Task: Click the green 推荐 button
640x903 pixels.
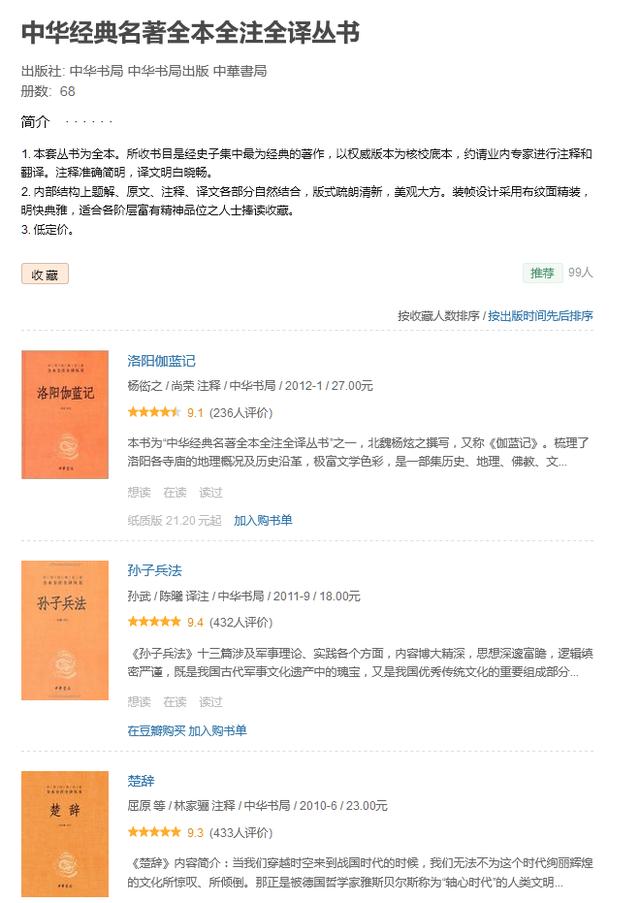Action: coord(541,272)
